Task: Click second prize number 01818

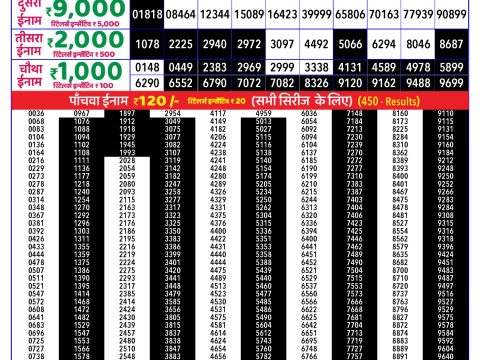Action: pos(147,14)
